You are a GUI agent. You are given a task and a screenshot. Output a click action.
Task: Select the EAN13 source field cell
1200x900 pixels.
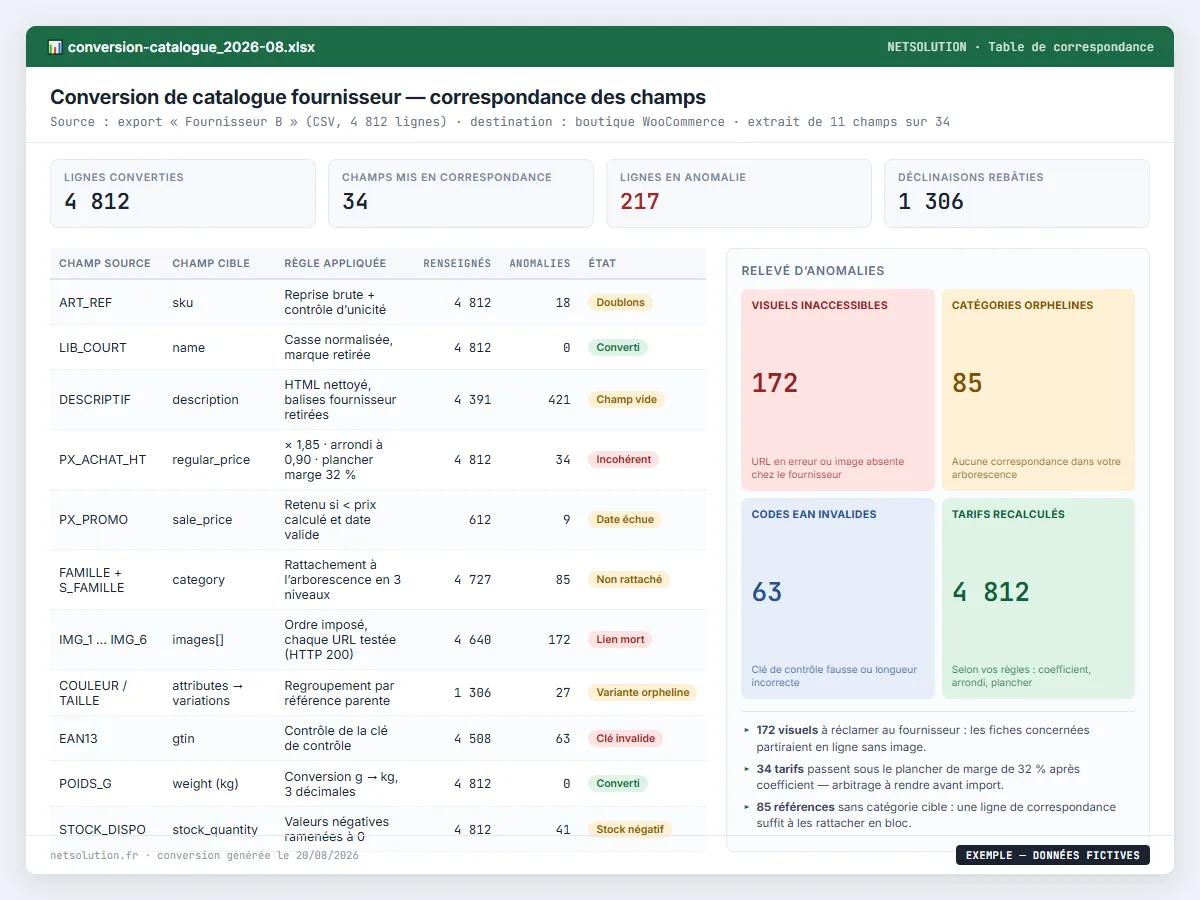coord(79,738)
